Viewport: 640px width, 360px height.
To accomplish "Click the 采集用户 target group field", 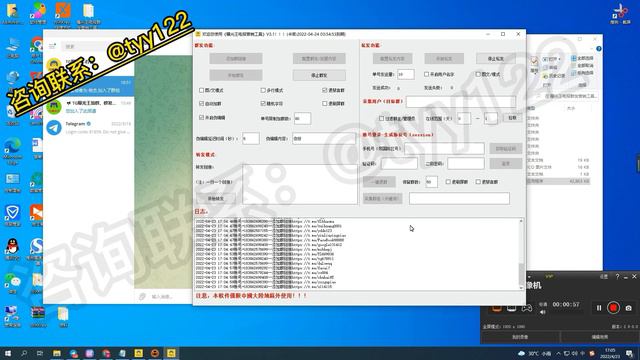I will pos(461,102).
